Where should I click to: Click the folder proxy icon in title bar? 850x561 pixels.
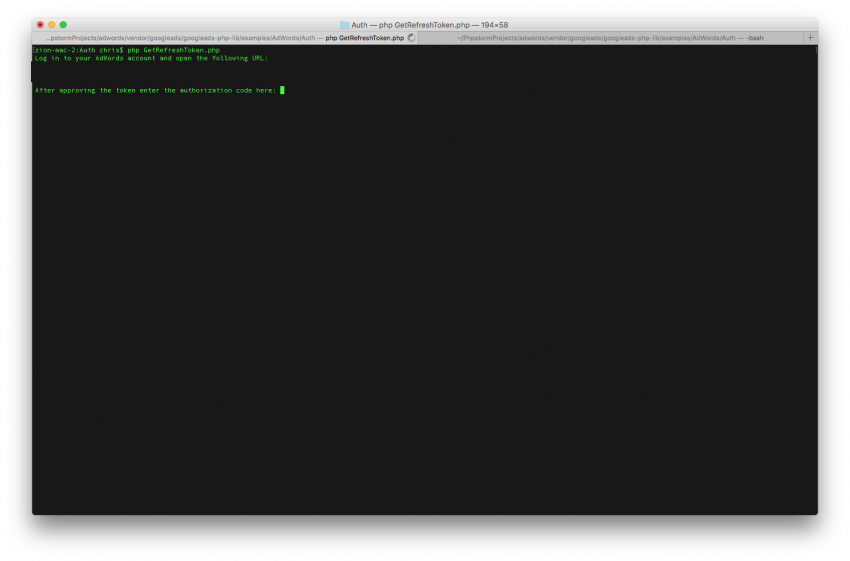pyautogui.click(x=344, y=24)
